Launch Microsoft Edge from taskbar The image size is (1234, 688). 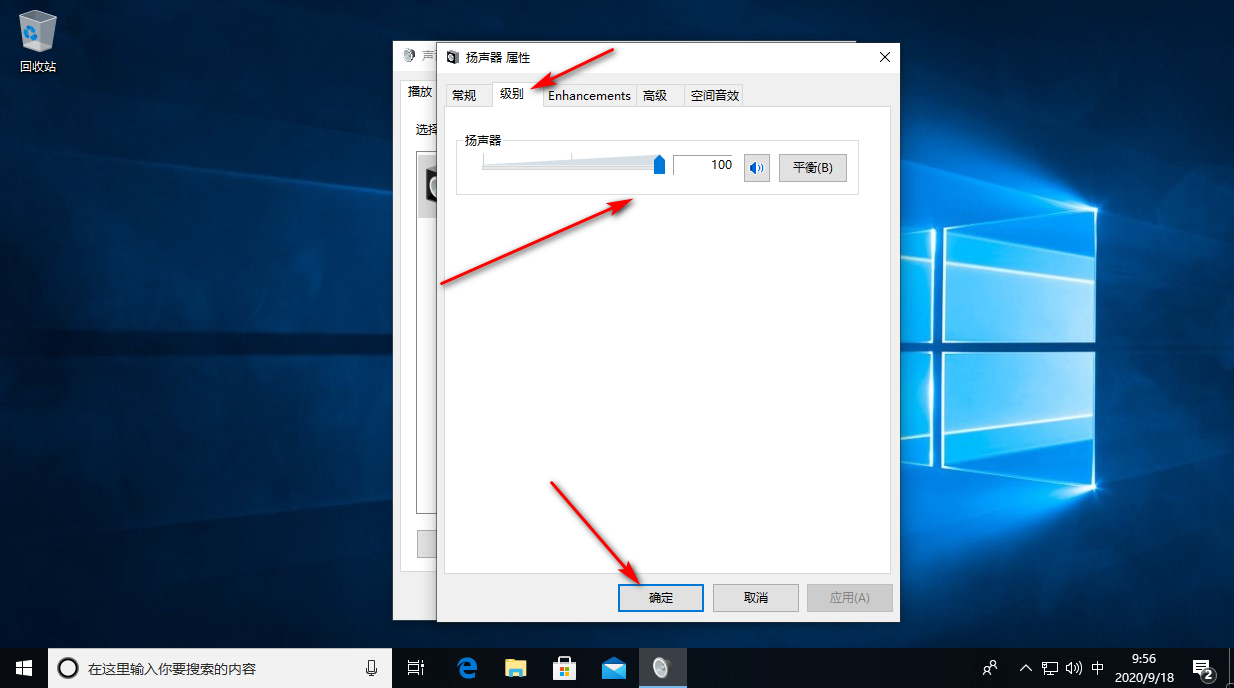click(467, 668)
